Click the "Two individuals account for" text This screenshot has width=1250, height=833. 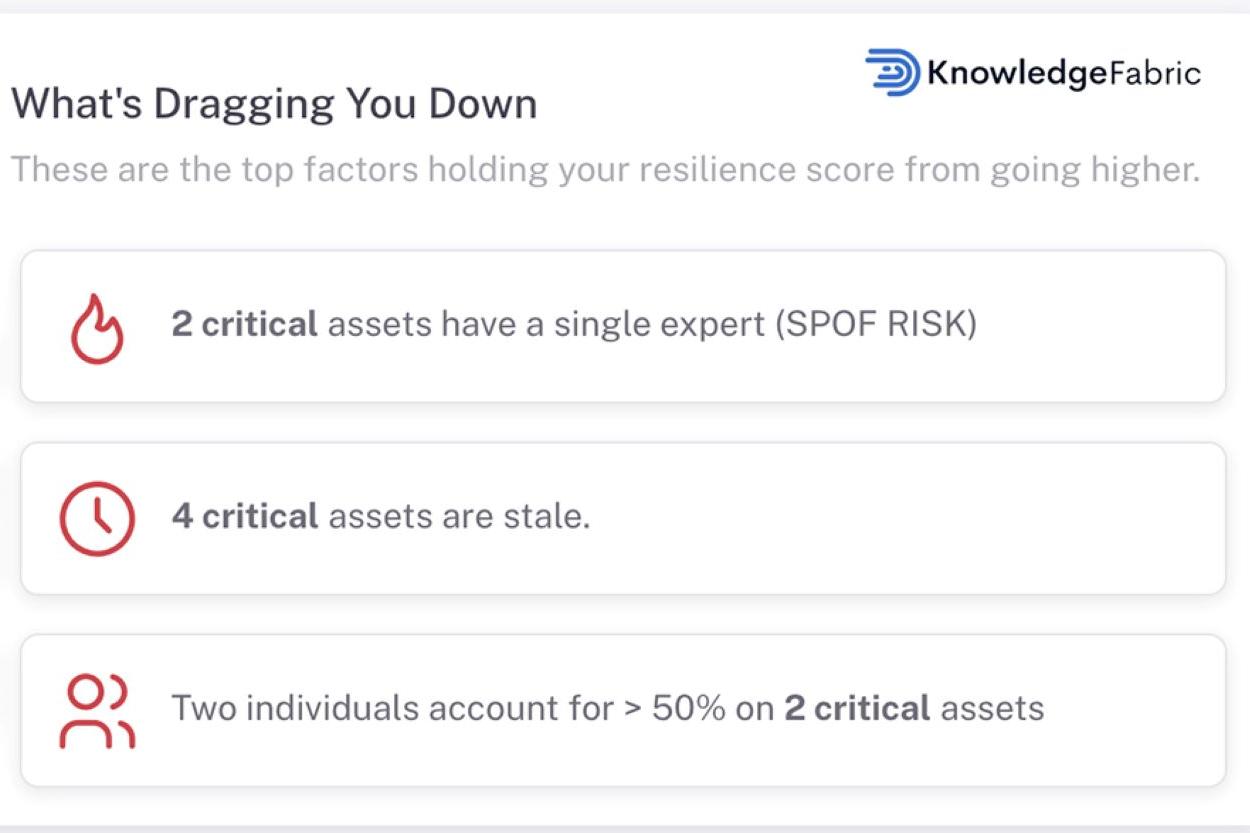(393, 708)
